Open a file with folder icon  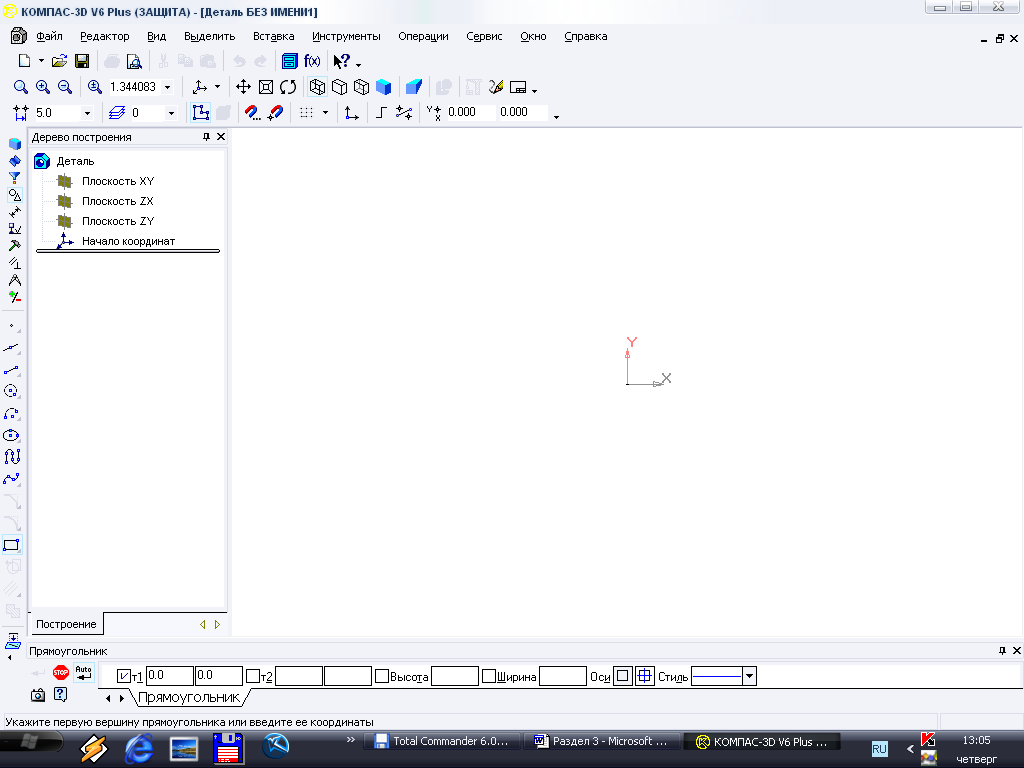tap(59, 61)
